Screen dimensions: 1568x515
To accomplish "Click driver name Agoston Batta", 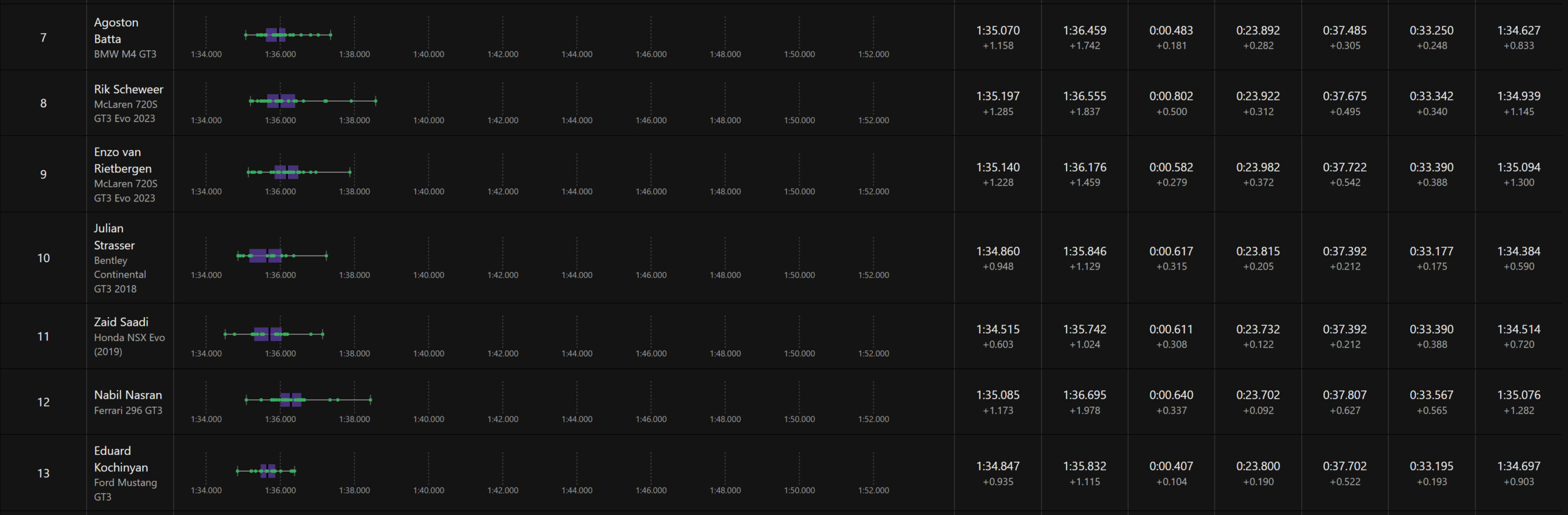I will coord(116,31).
